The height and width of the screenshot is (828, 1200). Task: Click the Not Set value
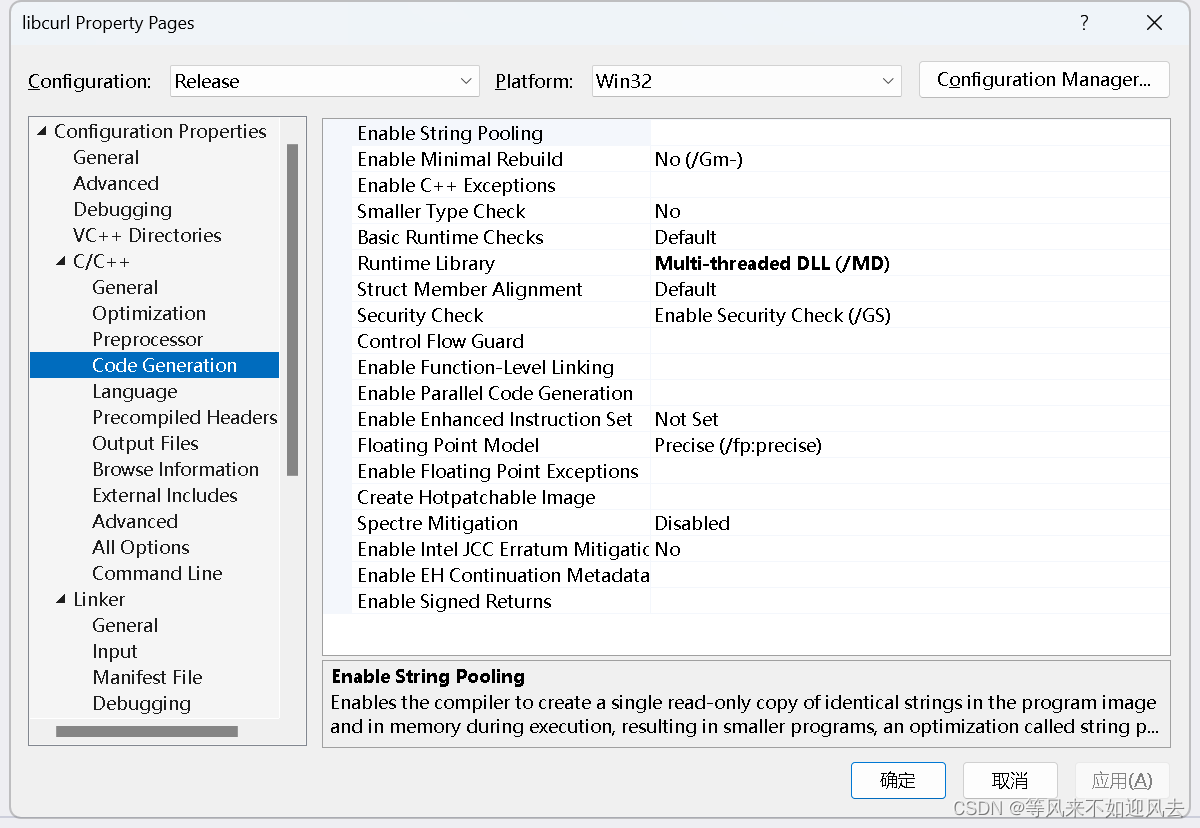(686, 419)
